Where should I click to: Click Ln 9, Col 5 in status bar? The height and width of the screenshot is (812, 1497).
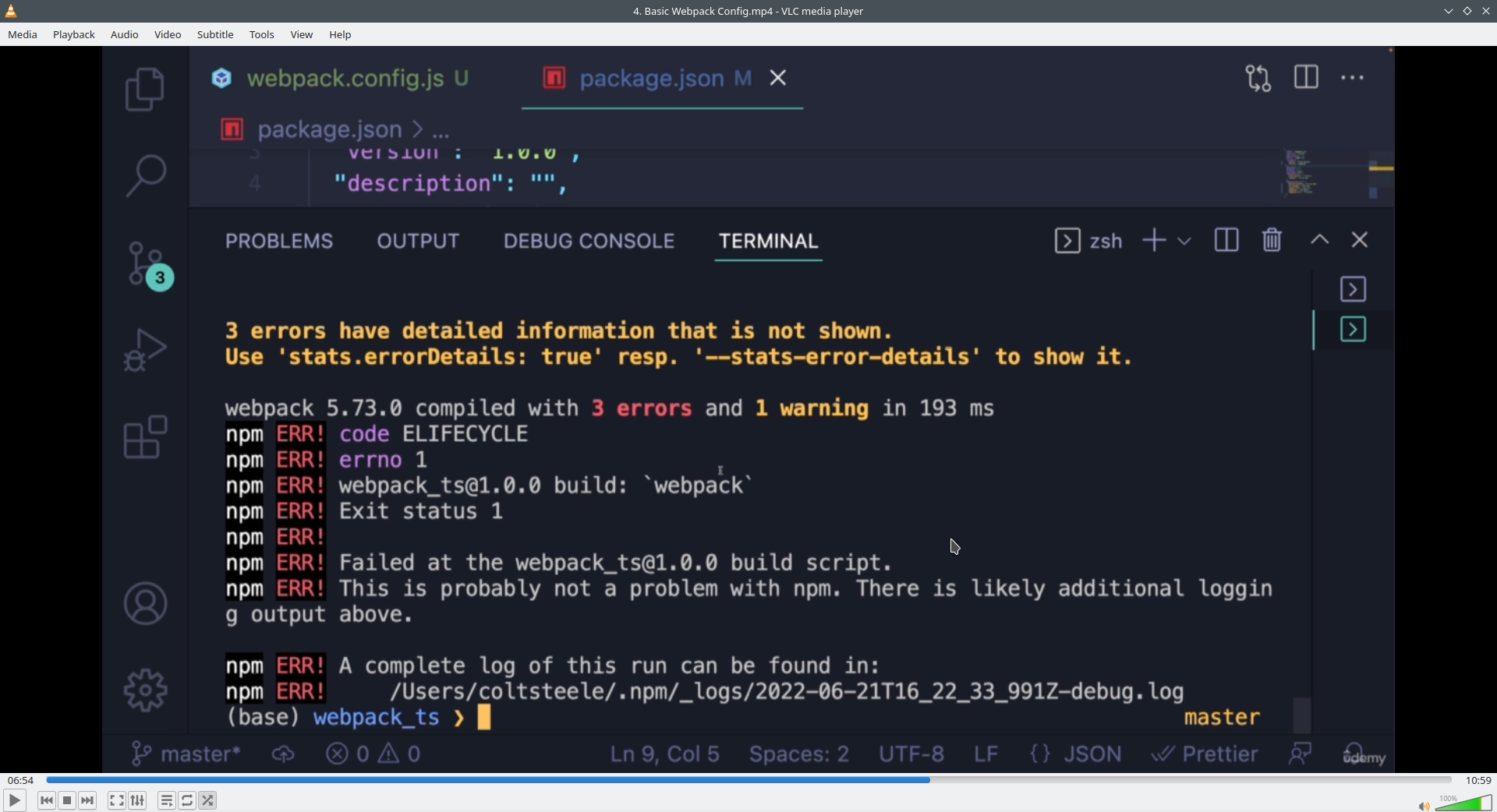(x=664, y=754)
